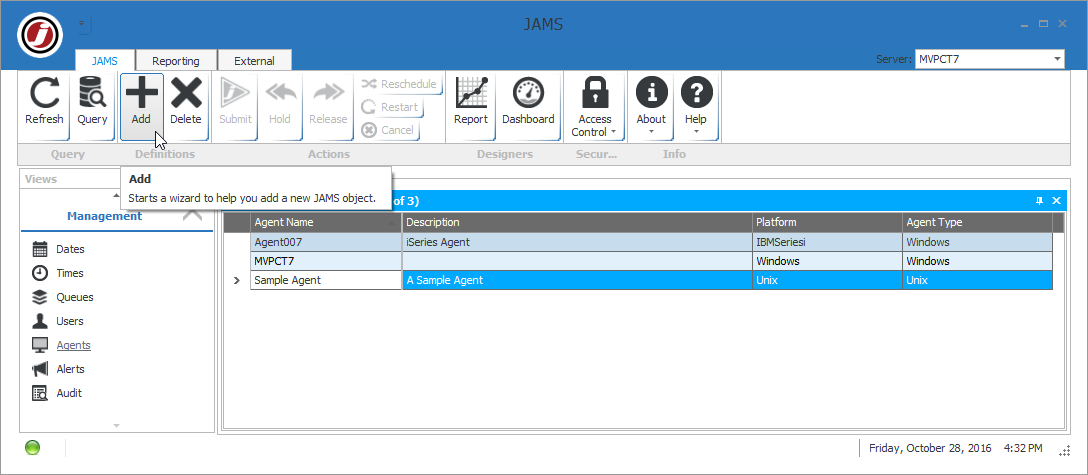
Task: Select the Sample Agent name cell
Action: 326,280
